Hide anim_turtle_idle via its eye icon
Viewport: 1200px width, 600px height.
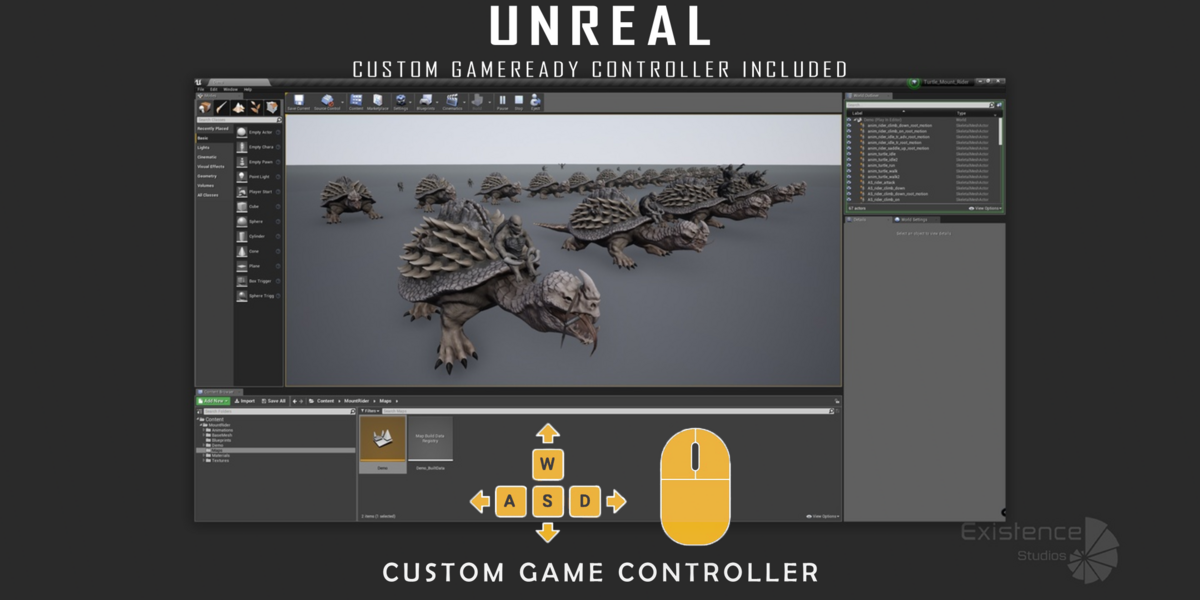click(x=849, y=154)
